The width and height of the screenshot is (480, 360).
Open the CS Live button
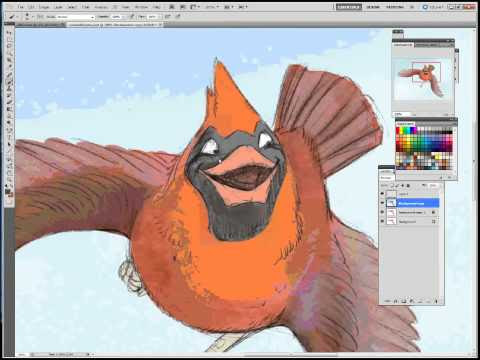(433, 7)
